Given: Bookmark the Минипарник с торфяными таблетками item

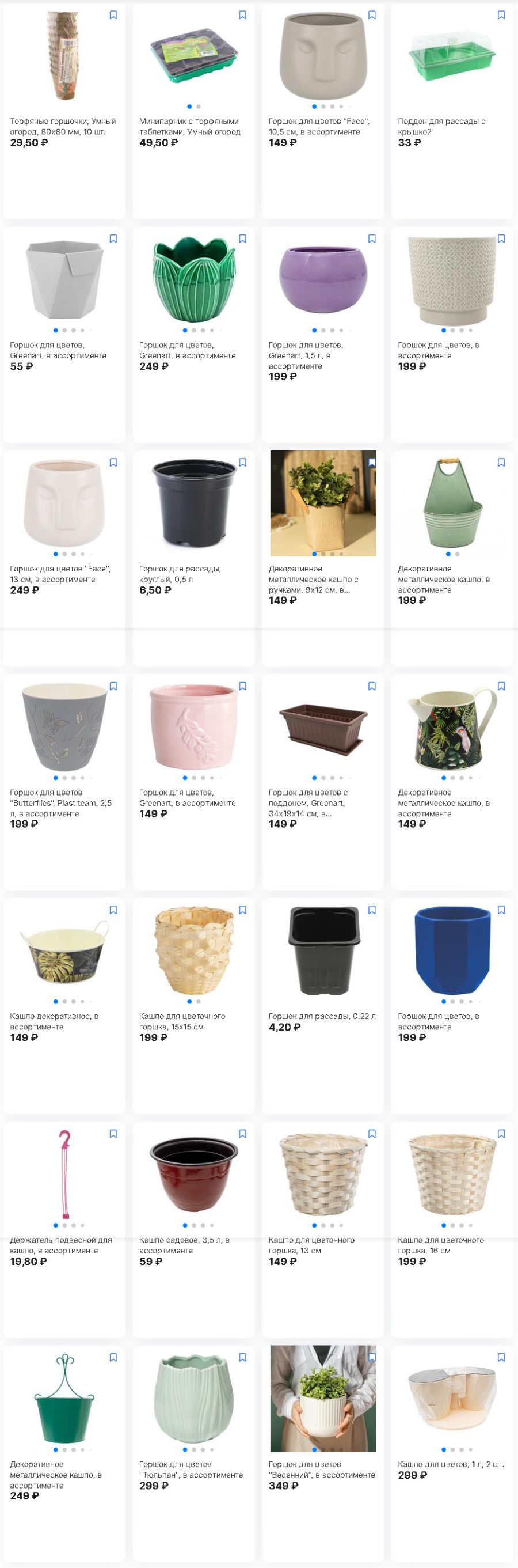Looking at the screenshot, I should 242,14.
